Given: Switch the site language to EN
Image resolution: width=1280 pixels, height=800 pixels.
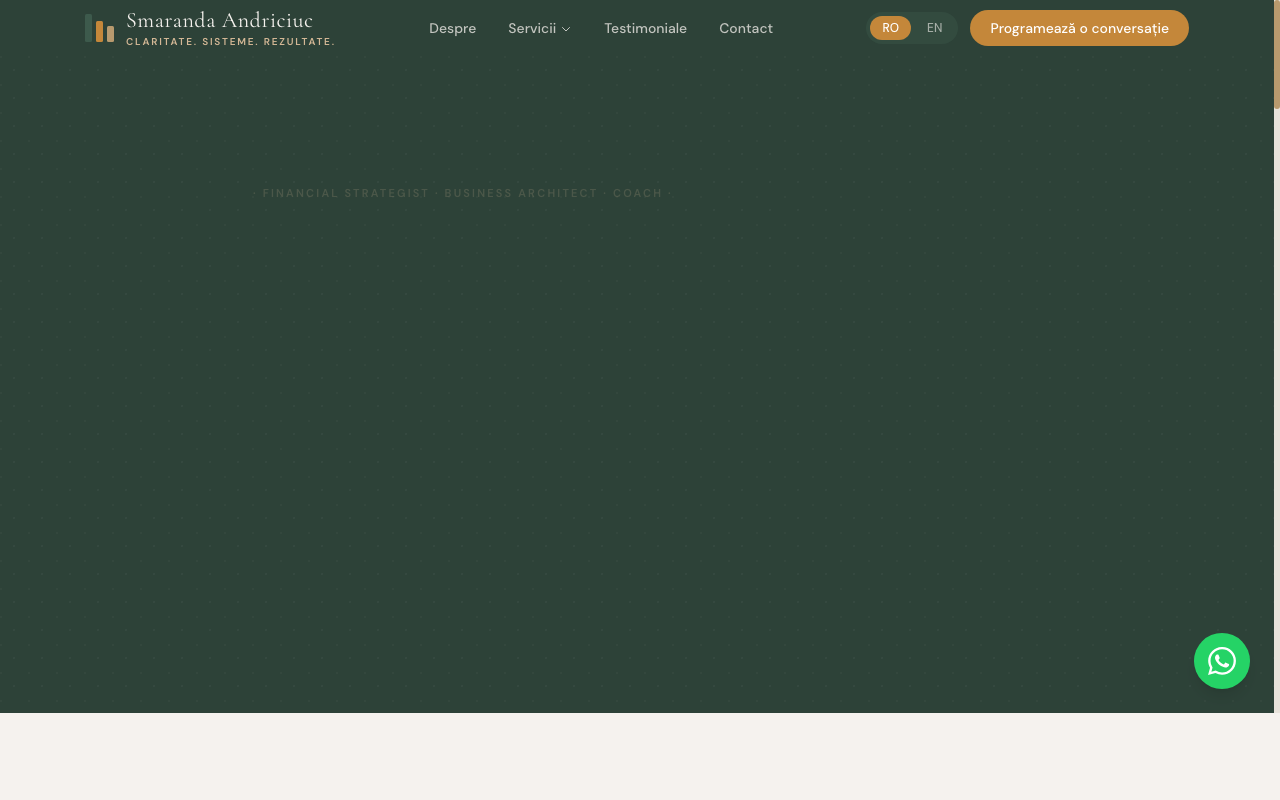Looking at the screenshot, I should [934, 28].
